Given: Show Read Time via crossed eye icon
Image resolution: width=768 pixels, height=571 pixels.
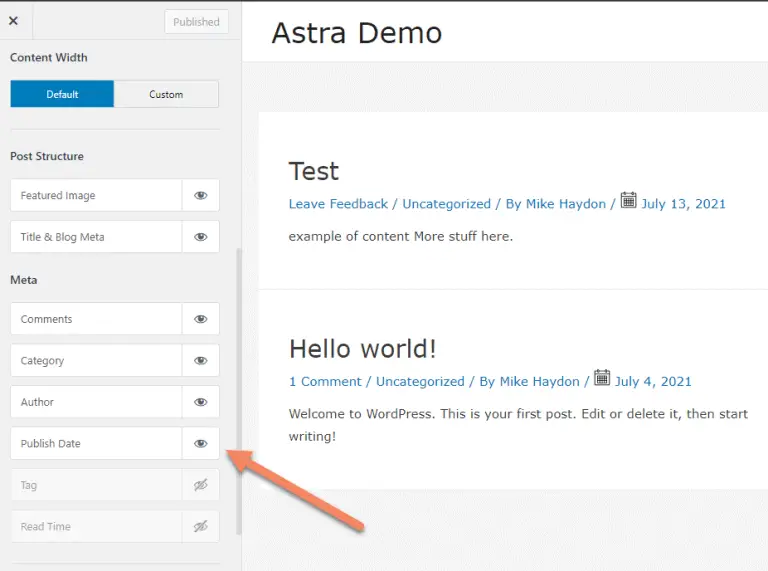Looking at the screenshot, I should [x=200, y=527].
